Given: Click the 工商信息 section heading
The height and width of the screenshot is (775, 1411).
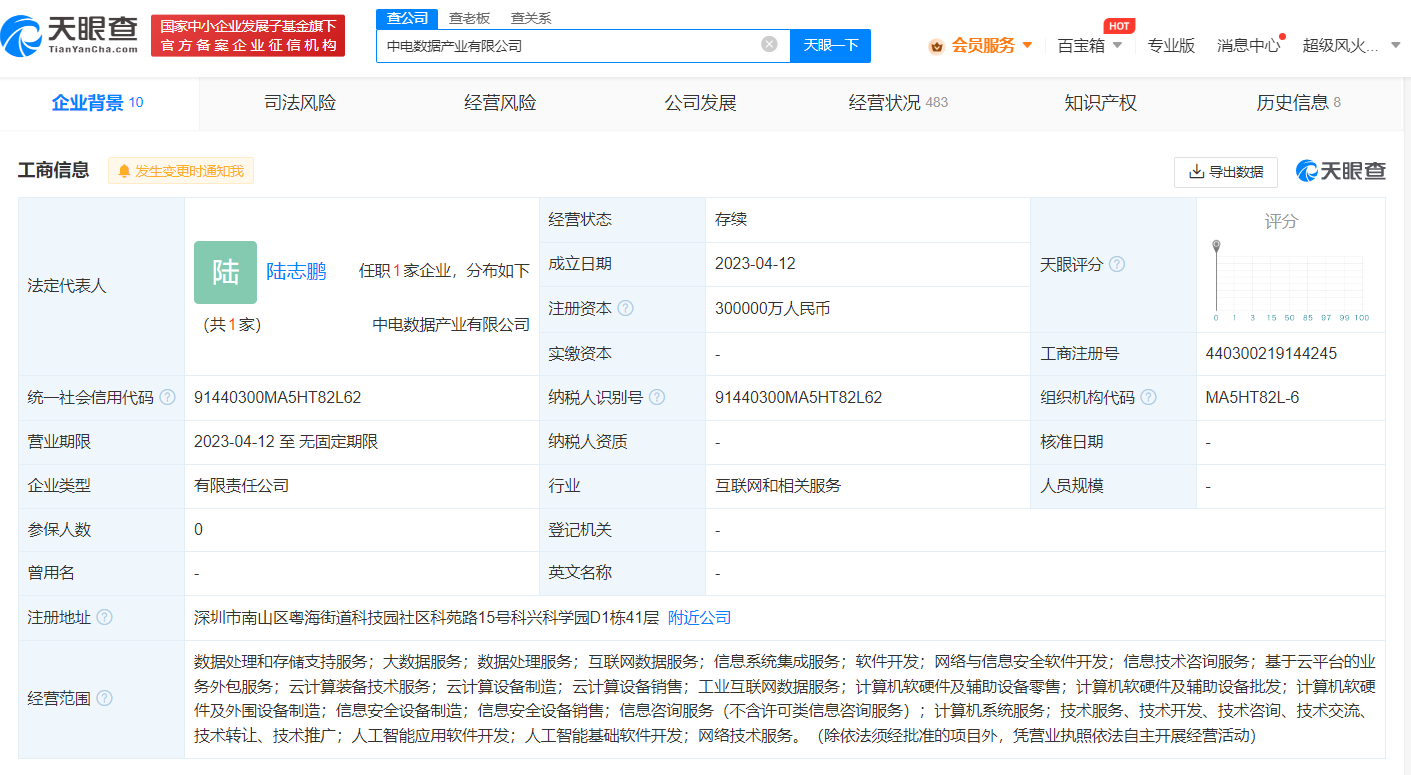Looking at the screenshot, I should coord(53,171).
